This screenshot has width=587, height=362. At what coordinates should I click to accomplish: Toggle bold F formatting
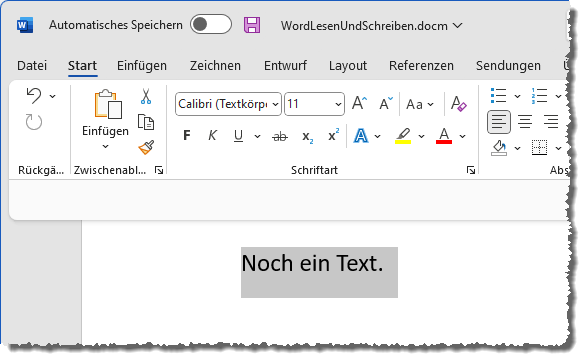(186, 135)
